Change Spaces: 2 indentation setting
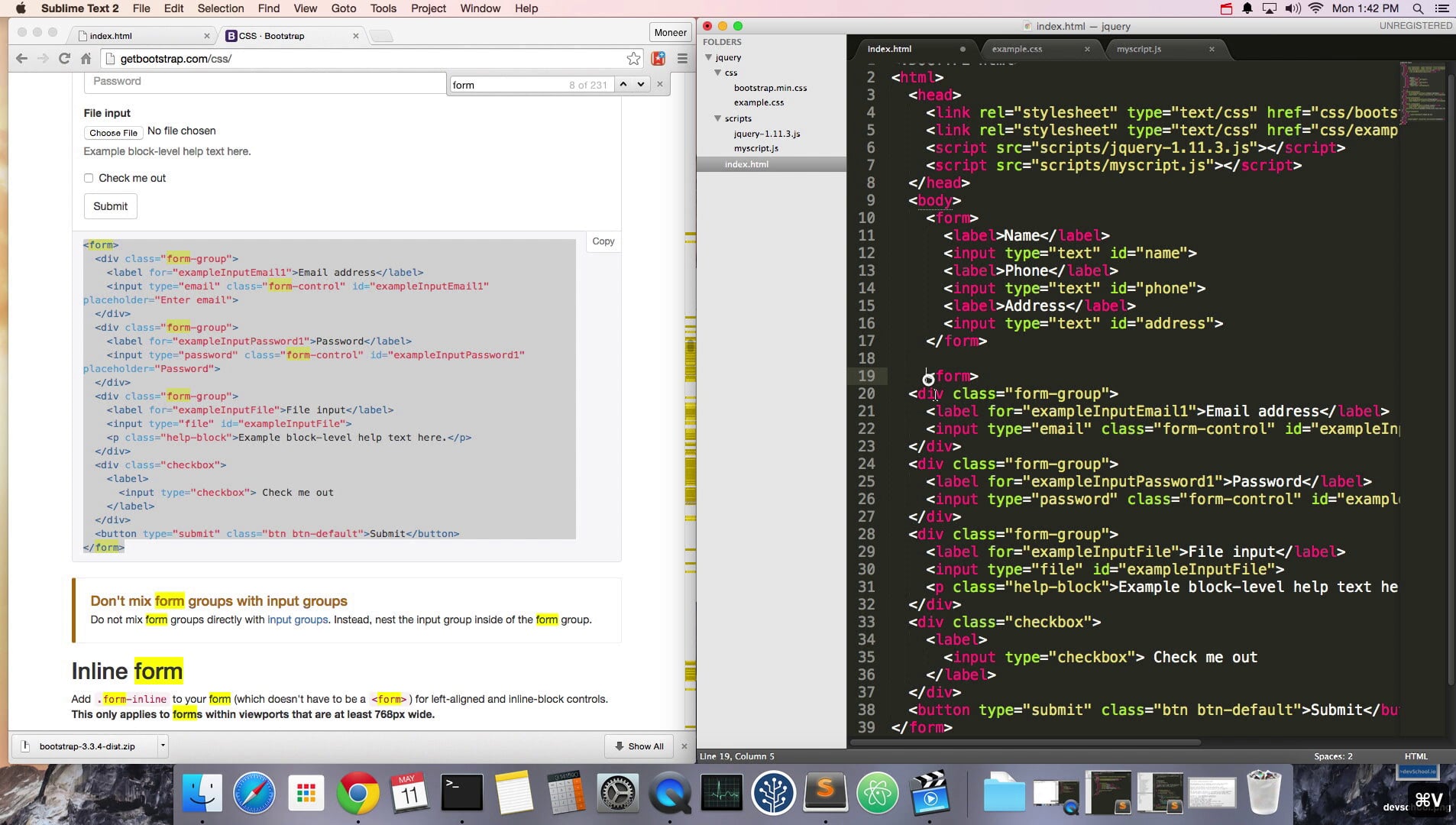This screenshot has width=1456, height=825. 1333,756
